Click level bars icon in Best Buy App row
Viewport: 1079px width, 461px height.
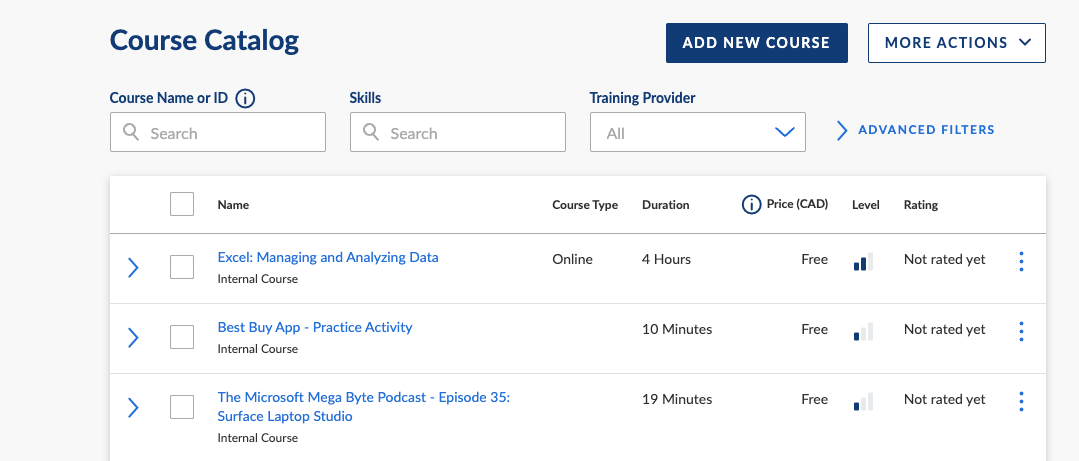[863, 332]
